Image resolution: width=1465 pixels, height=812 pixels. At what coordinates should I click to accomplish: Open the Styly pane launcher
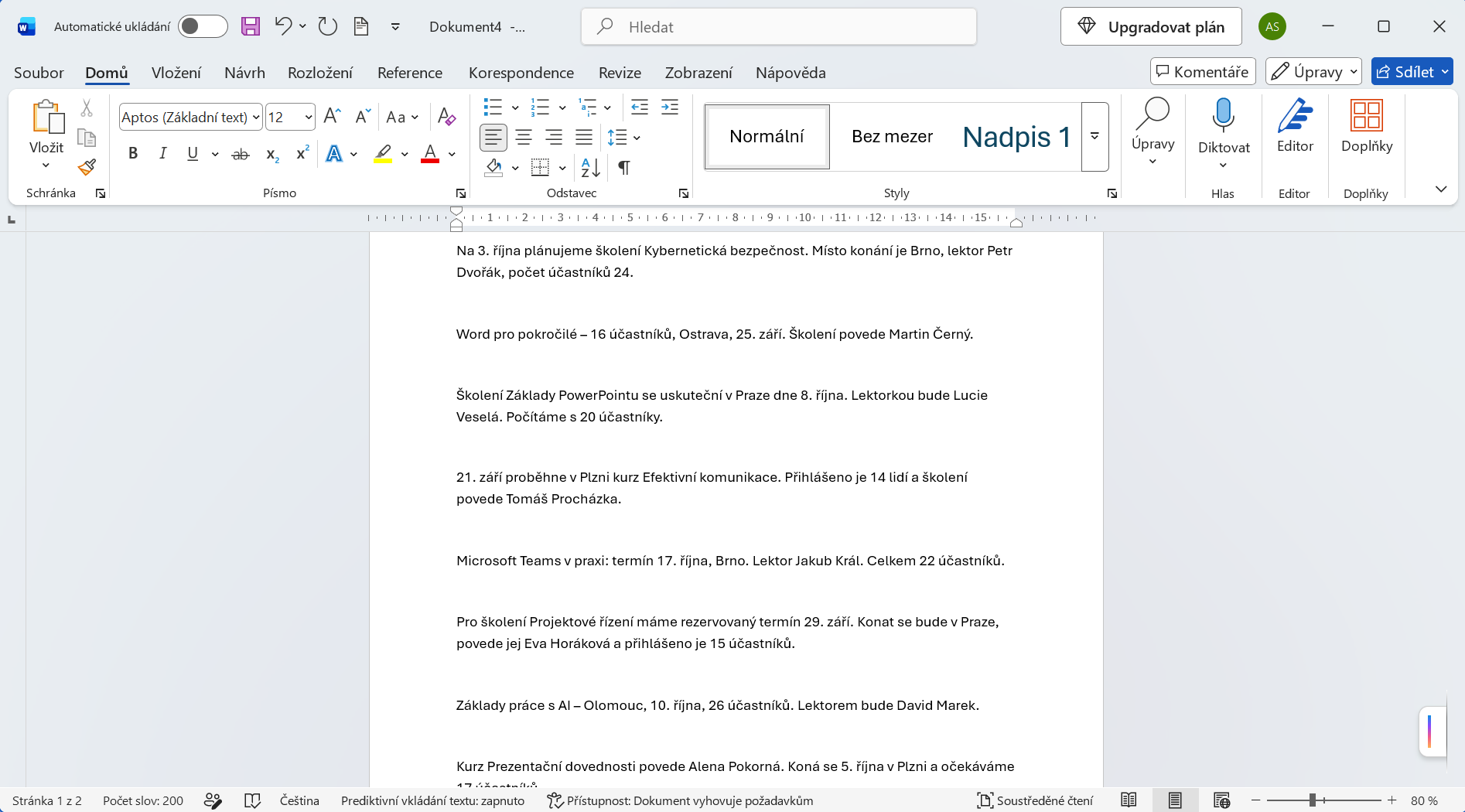coord(1112,193)
